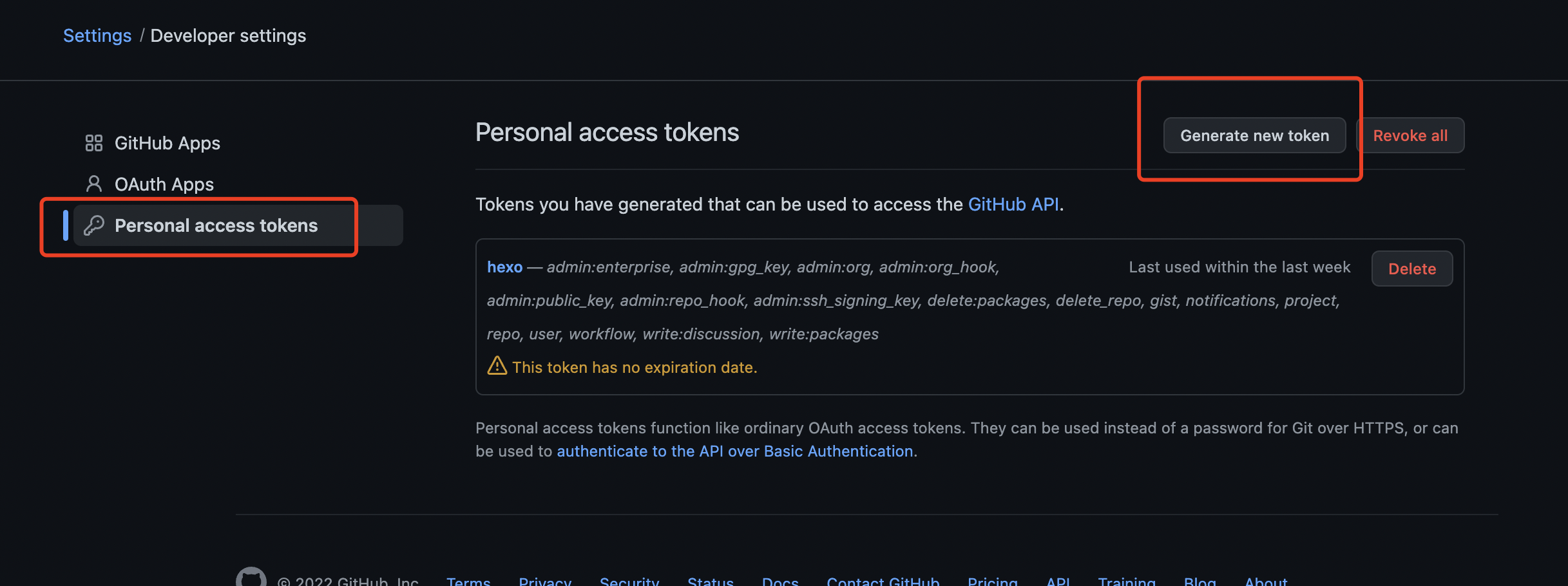Click the Revoke all button
This screenshot has height=586, width=1568.
(1410, 135)
